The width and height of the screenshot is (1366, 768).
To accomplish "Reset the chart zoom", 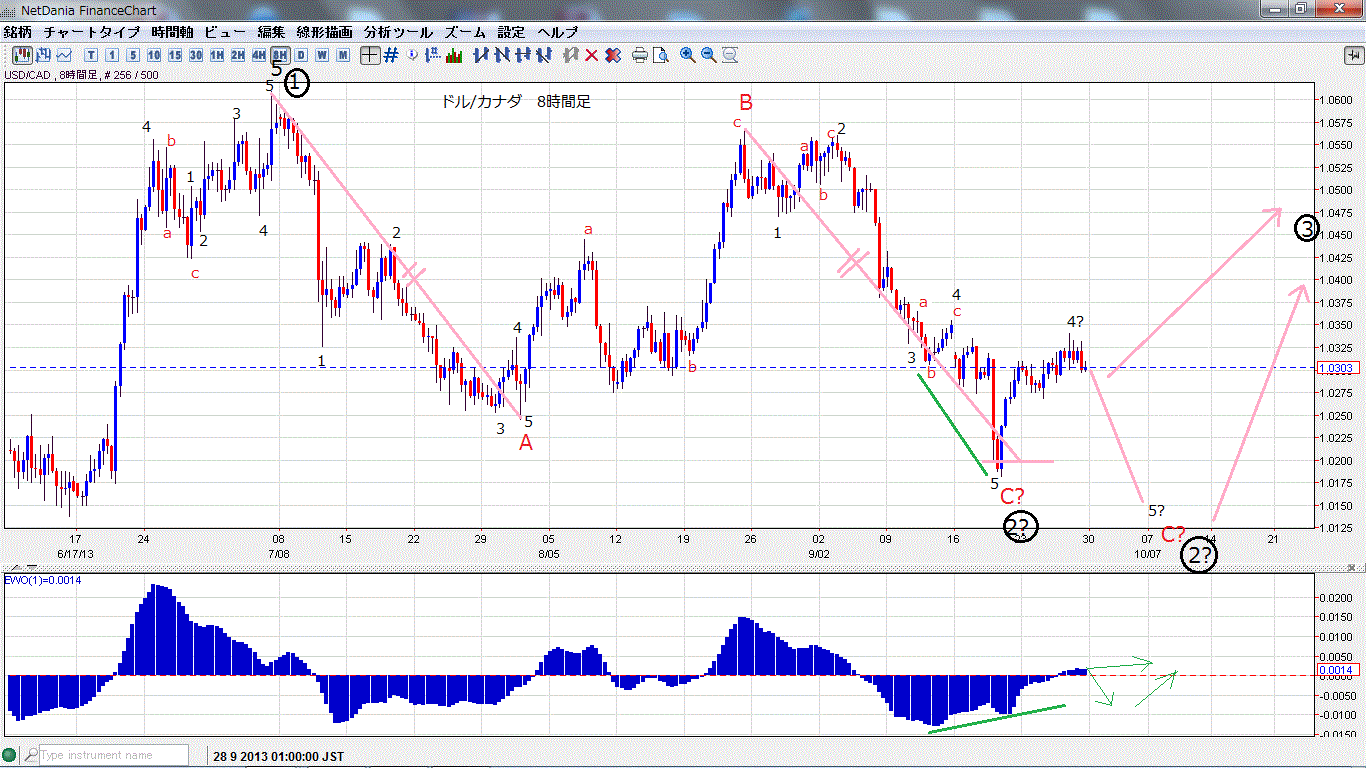I will (730, 55).
